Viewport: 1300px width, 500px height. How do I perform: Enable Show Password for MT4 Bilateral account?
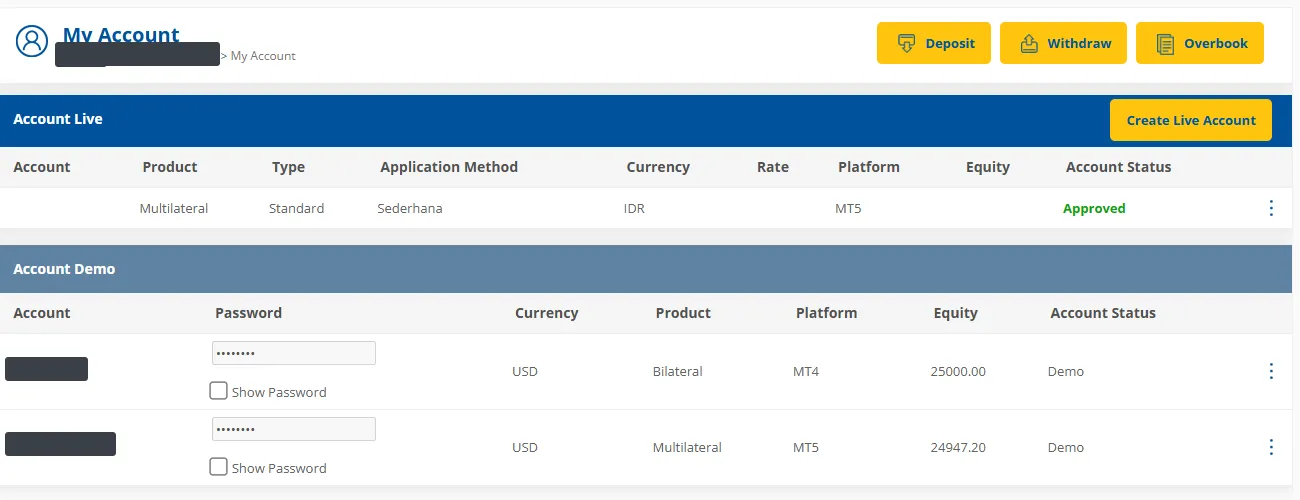tap(218, 391)
